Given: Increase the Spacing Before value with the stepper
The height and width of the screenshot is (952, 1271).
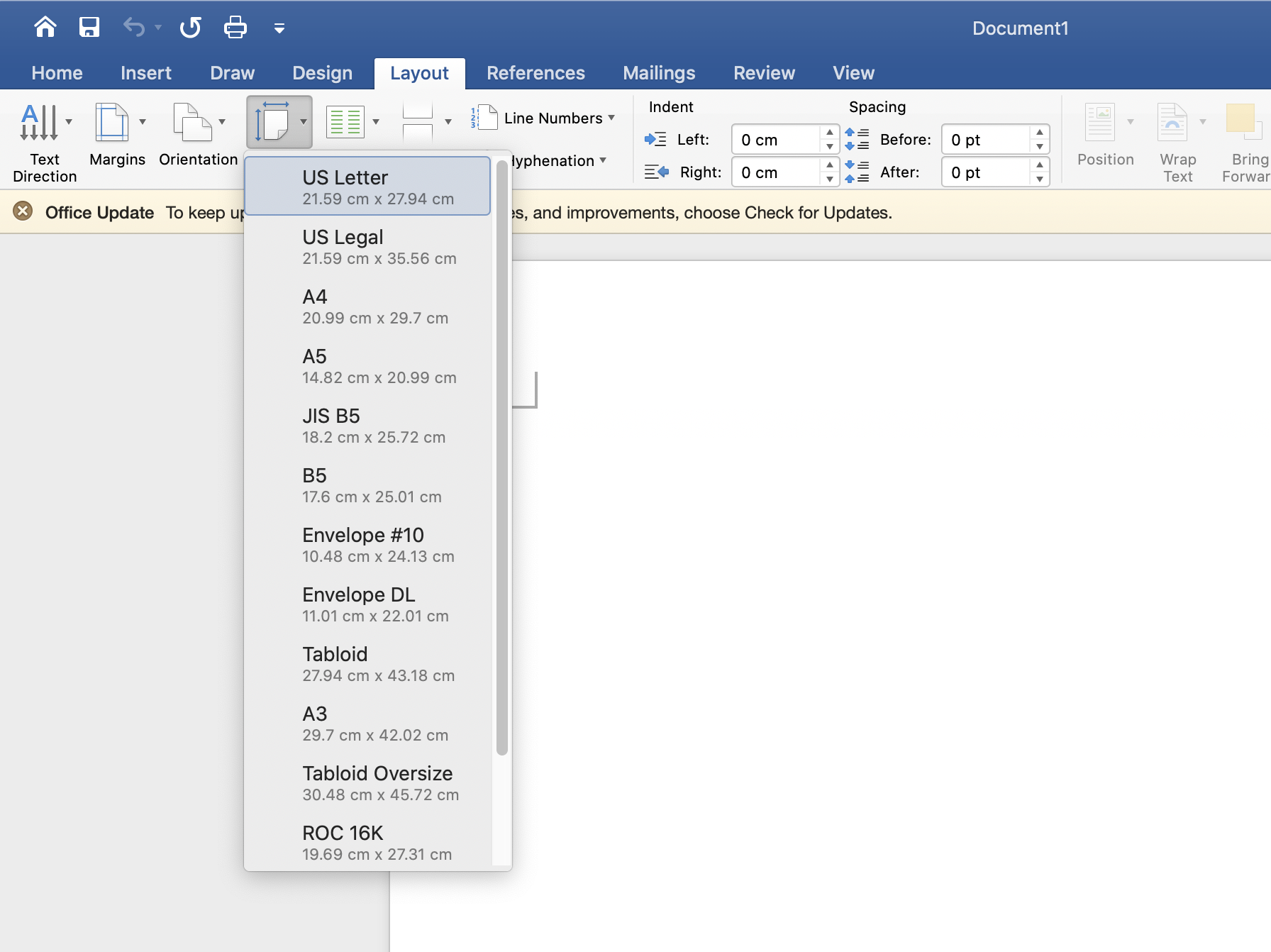Looking at the screenshot, I should (1040, 134).
